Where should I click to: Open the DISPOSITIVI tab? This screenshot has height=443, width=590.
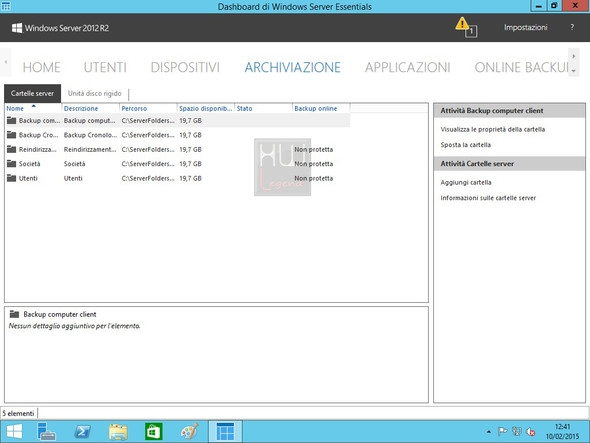(x=185, y=67)
